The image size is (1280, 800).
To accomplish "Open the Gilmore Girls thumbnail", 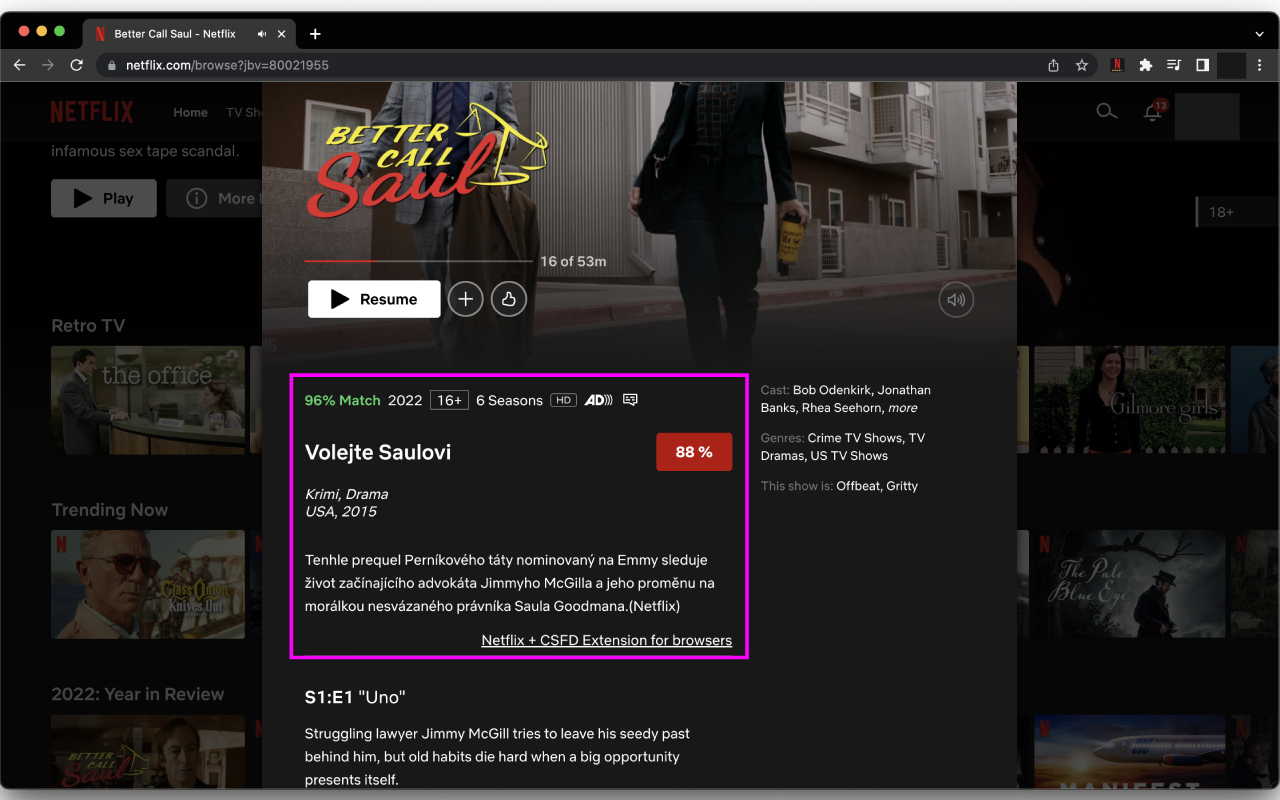I will [1130, 400].
